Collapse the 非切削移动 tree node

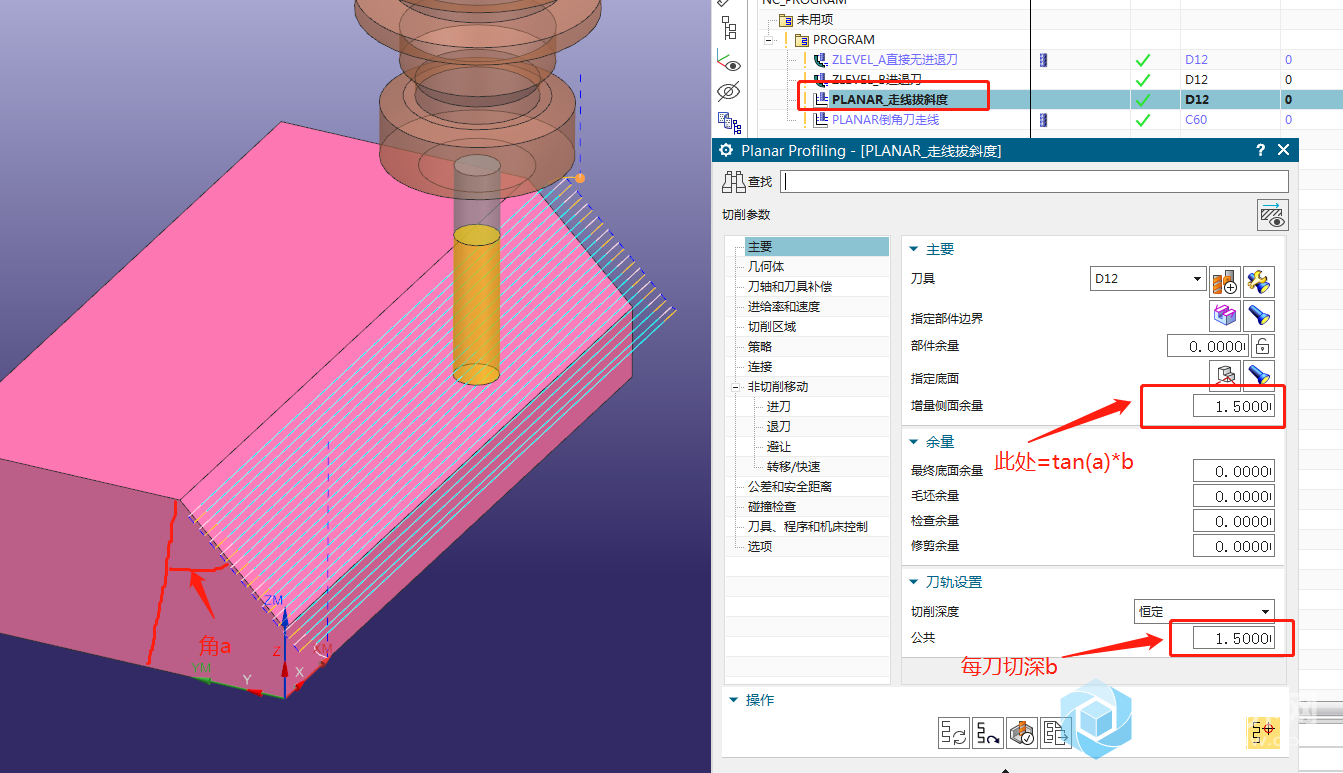point(738,387)
